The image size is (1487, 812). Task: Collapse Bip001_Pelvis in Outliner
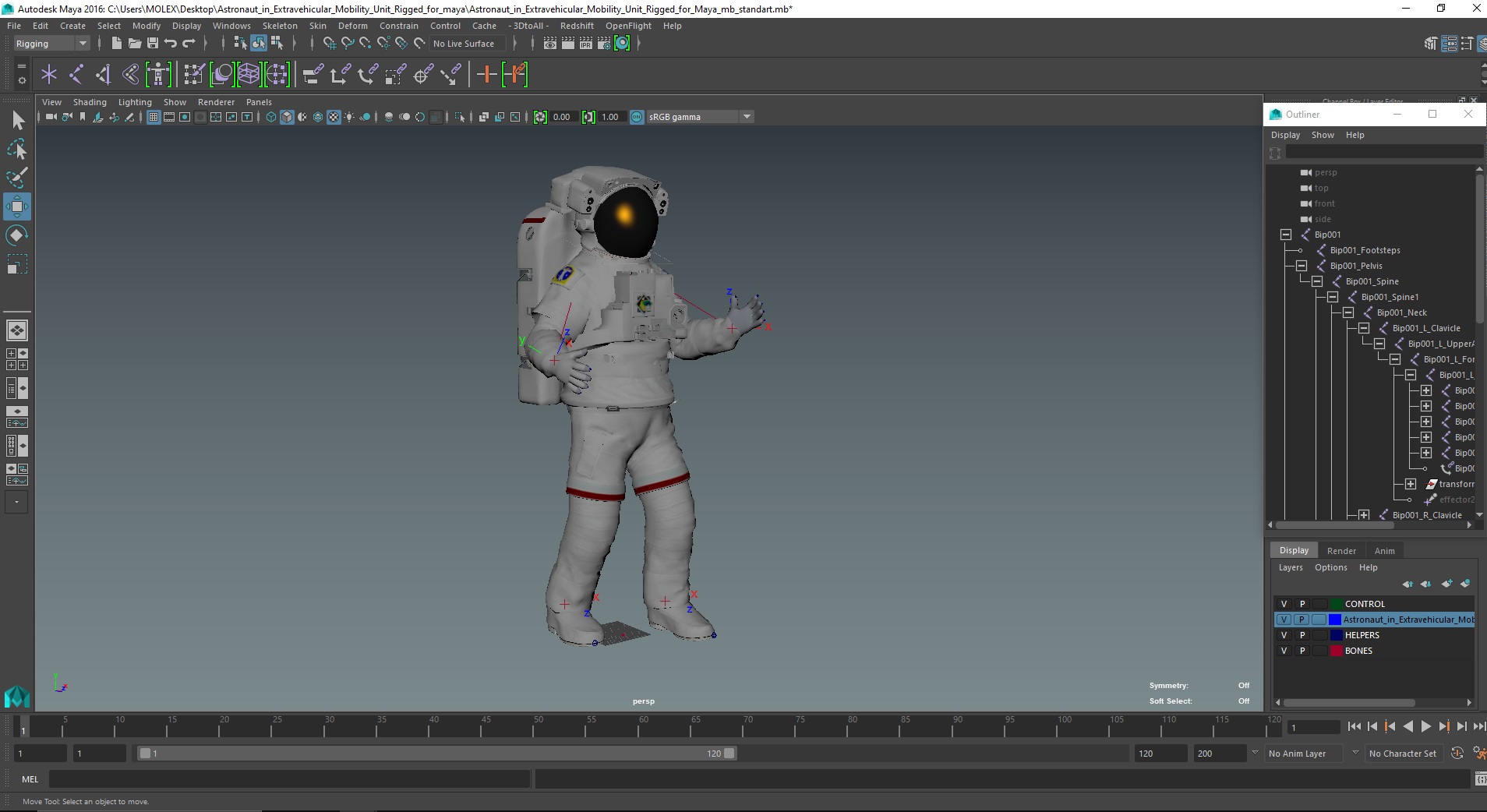1302,266
